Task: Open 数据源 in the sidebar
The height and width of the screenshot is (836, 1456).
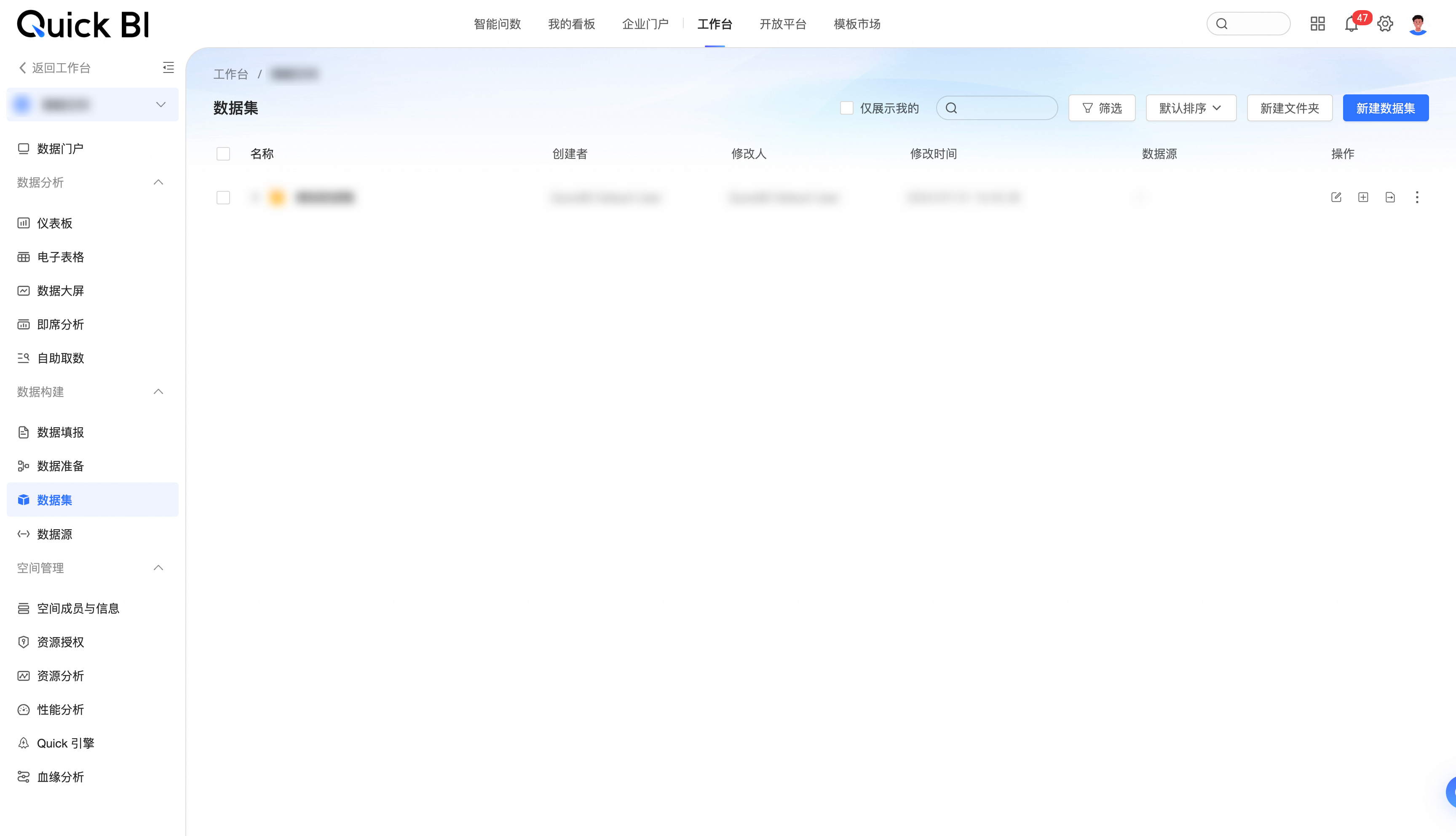Action: [x=54, y=534]
